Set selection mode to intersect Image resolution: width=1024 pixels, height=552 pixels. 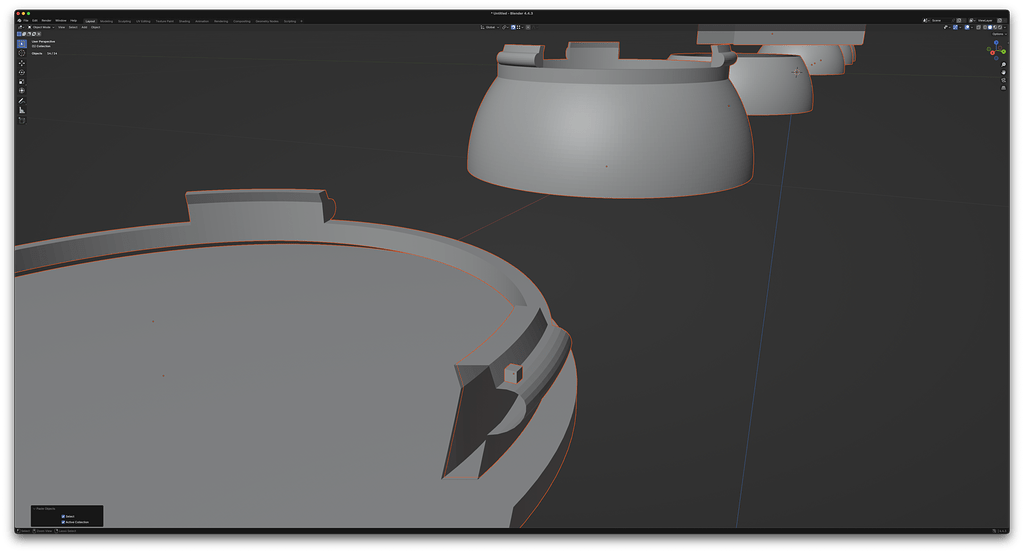click(39, 33)
